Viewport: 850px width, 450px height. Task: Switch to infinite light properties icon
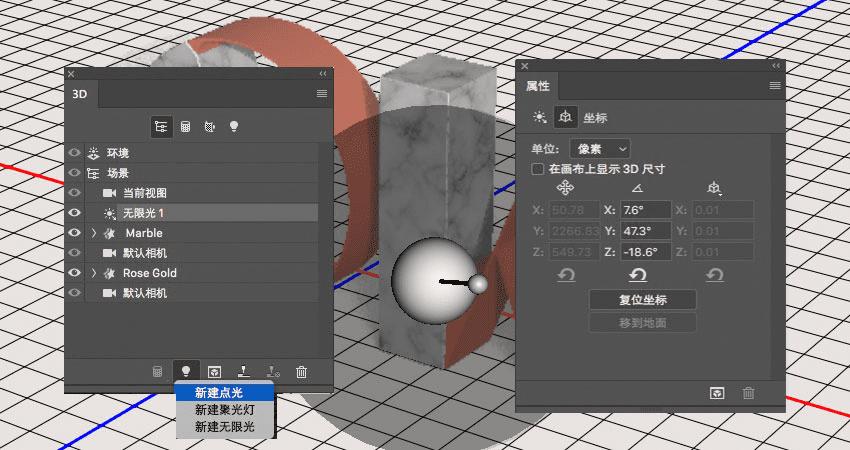pos(539,117)
